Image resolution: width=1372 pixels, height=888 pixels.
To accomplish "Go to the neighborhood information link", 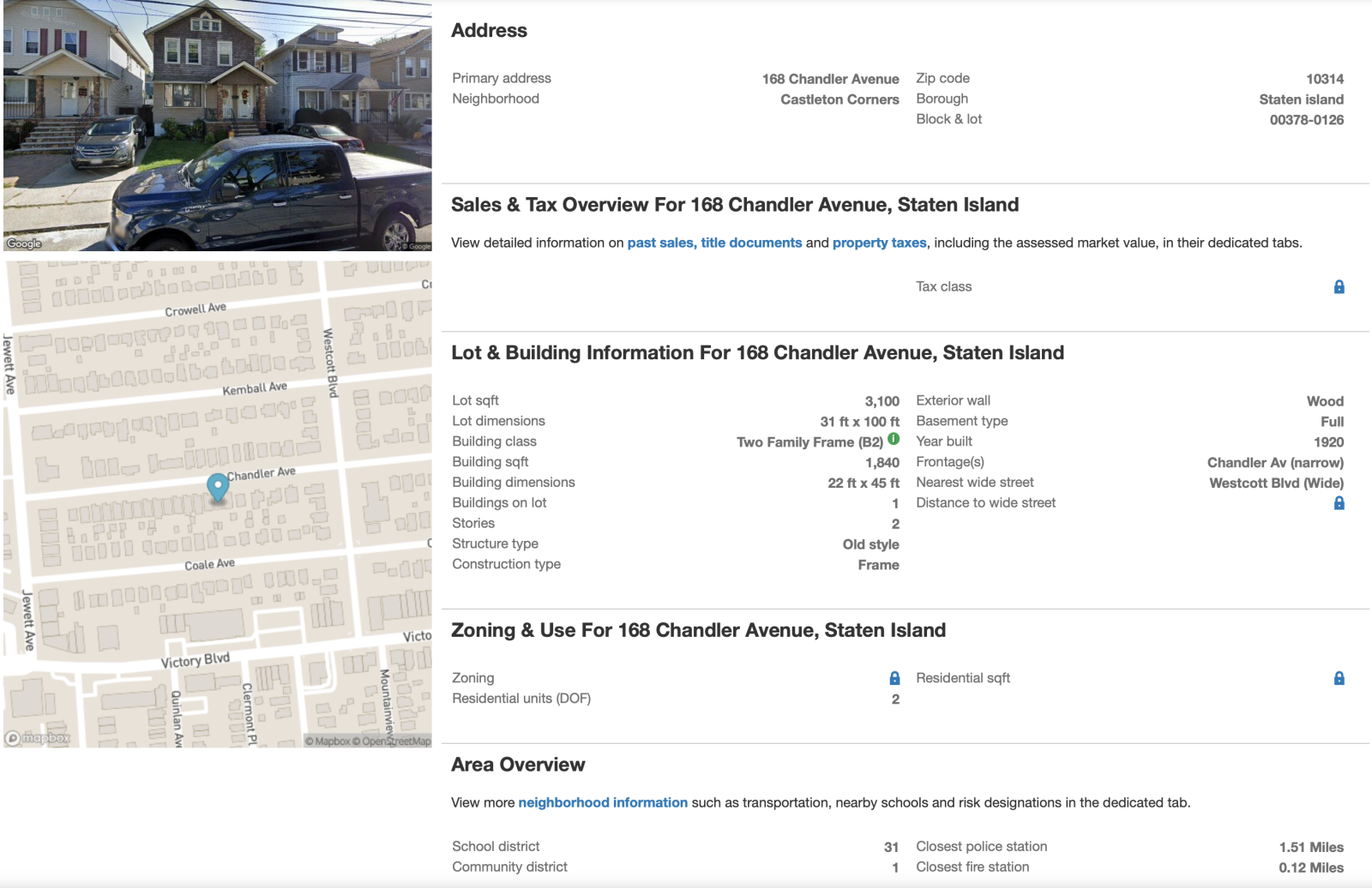I will 603,802.
